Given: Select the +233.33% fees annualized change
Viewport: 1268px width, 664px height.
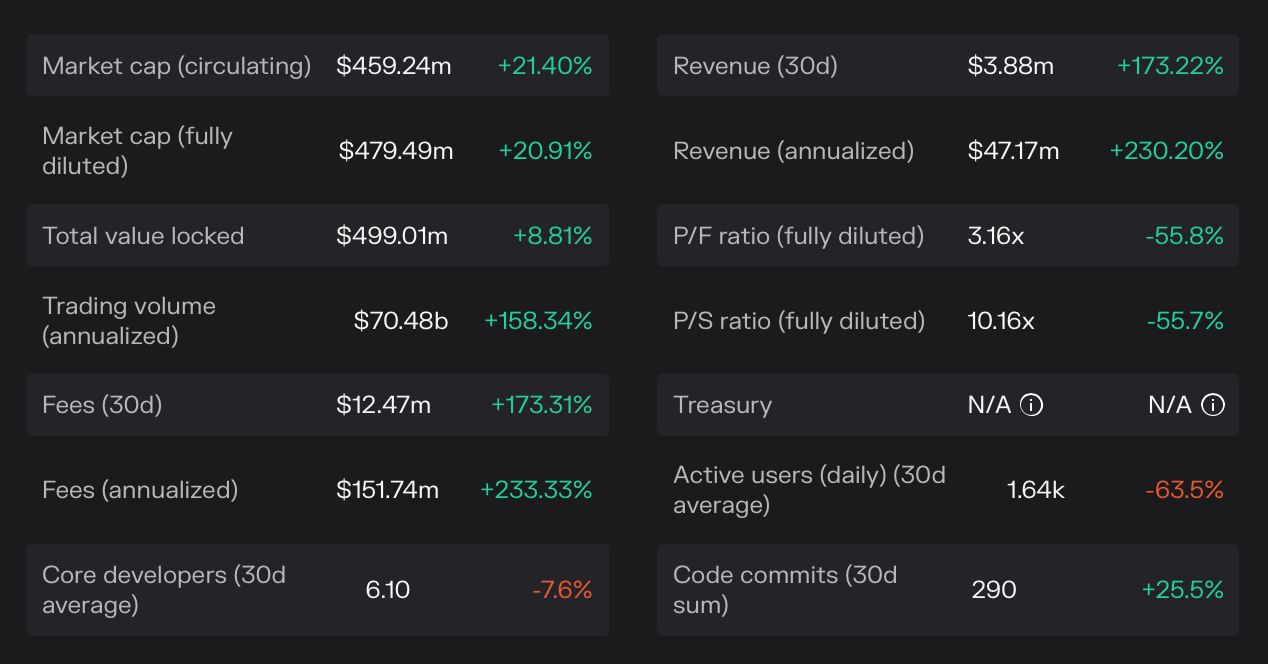Looking at the screenshot, I should [x=536, y=490].
